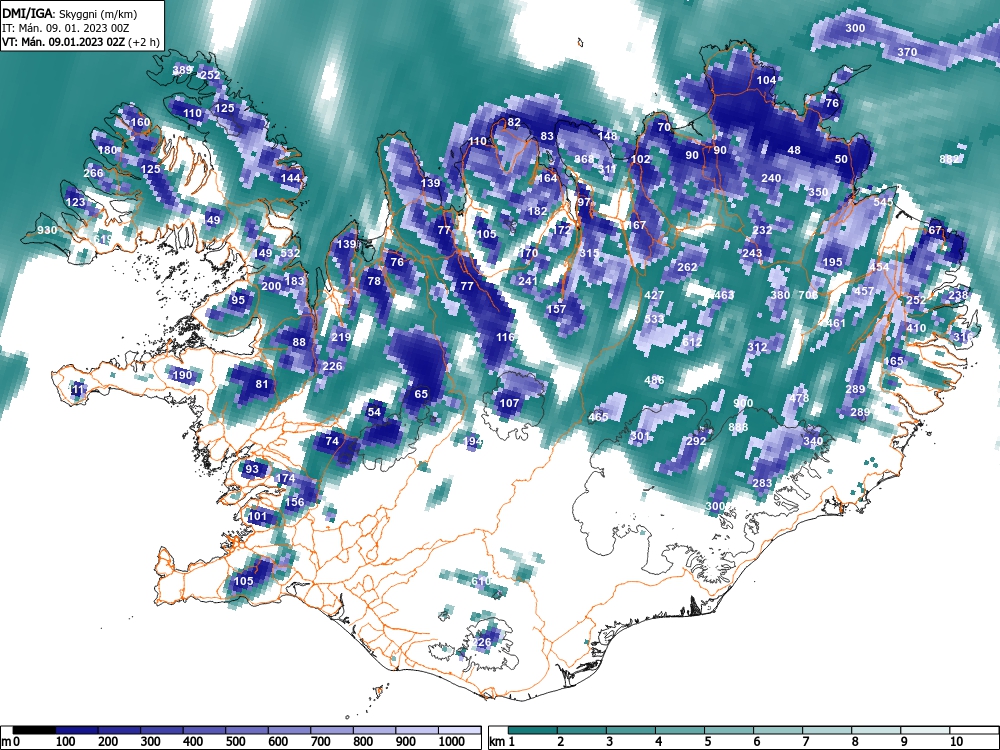Select the 104 visibility value on the map
1000x750 pixels.
point(767,80)
